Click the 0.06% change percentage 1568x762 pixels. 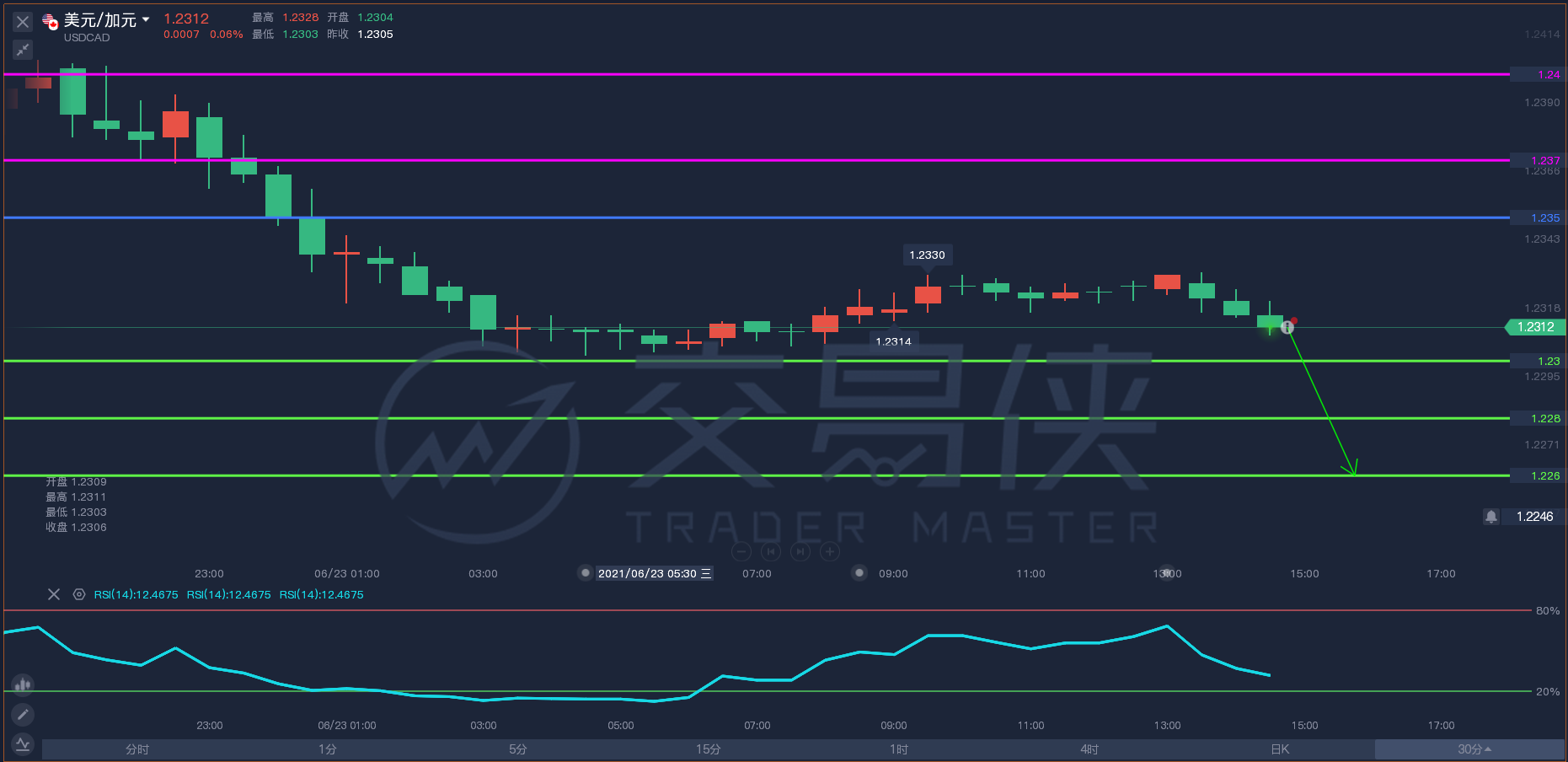227,35
